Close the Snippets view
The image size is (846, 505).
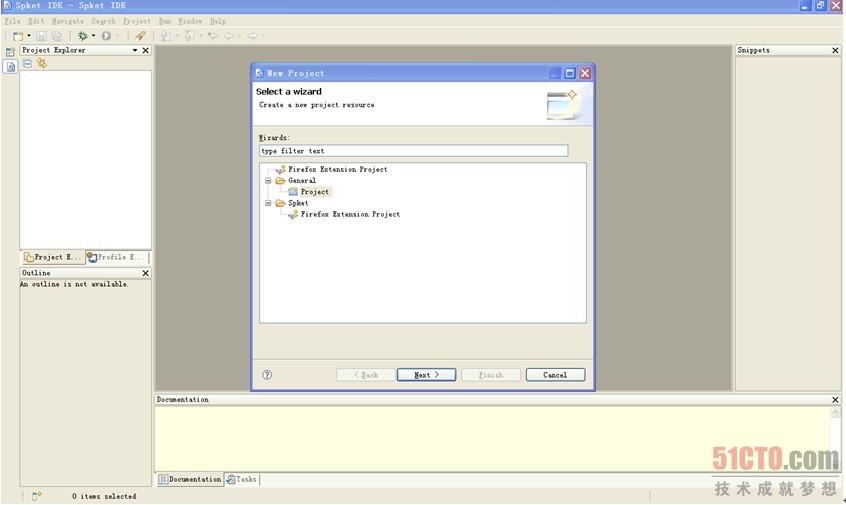pos(835,50)
